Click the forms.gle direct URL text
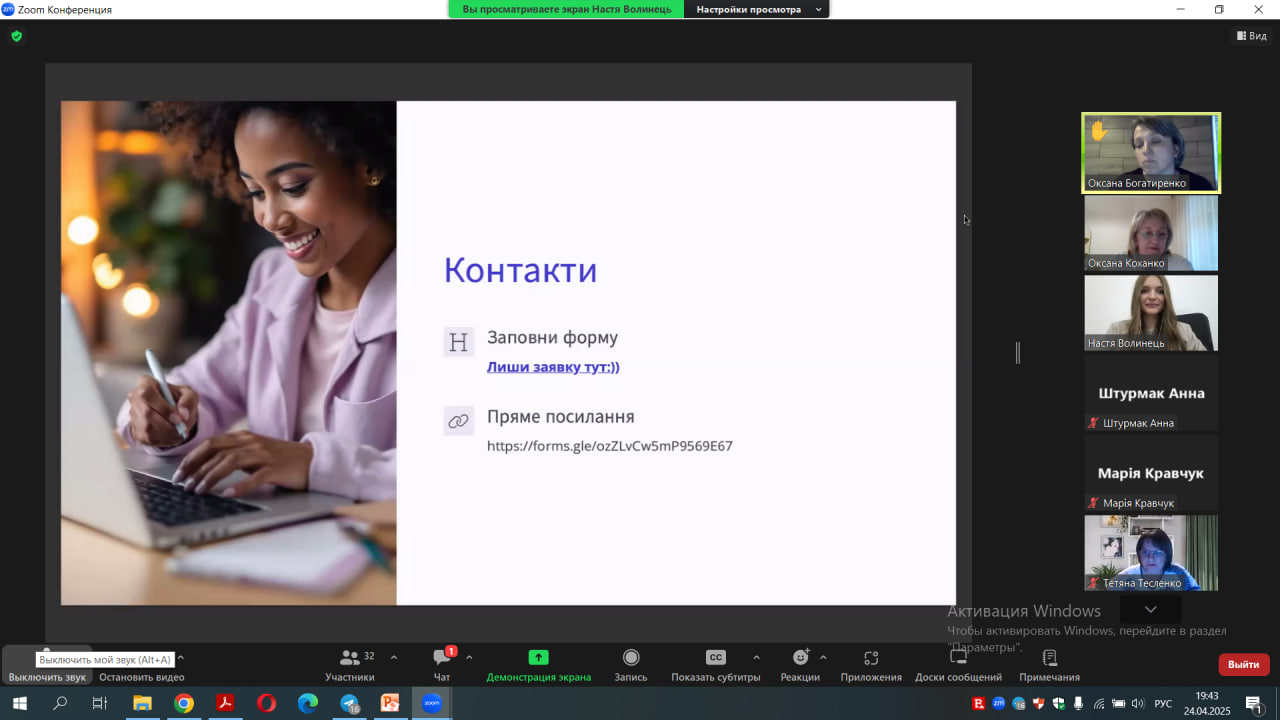This screenshot has width=1280, height=720. [610, 446]
